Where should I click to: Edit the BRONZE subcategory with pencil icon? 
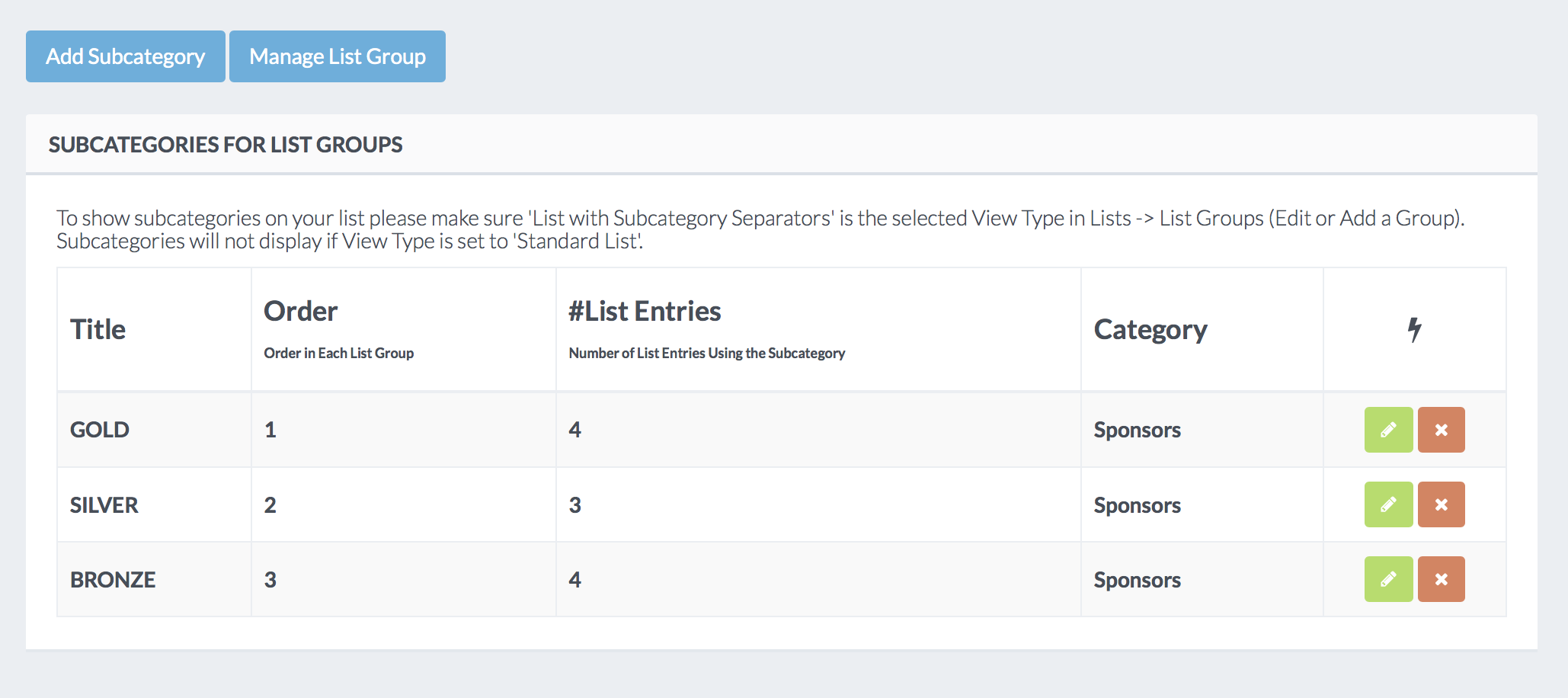pos(1388,579)
